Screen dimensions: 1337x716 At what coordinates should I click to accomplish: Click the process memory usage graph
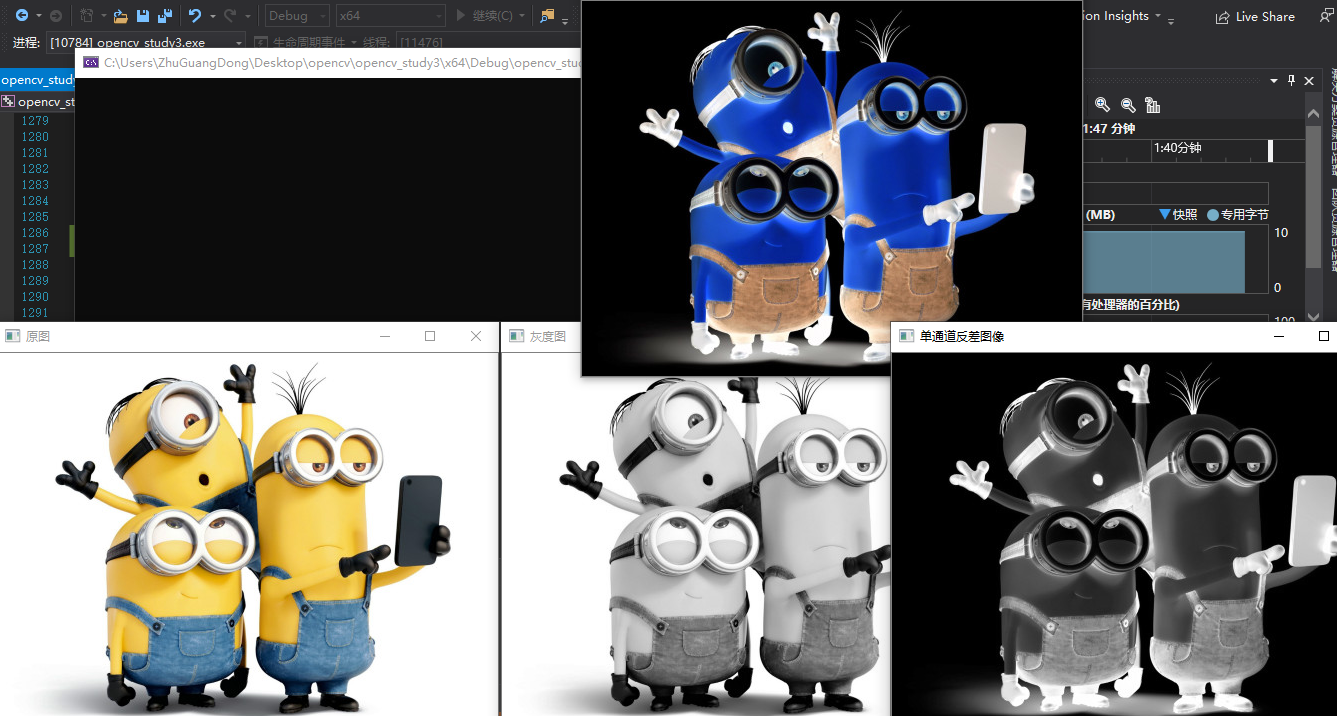point(1175,259)
